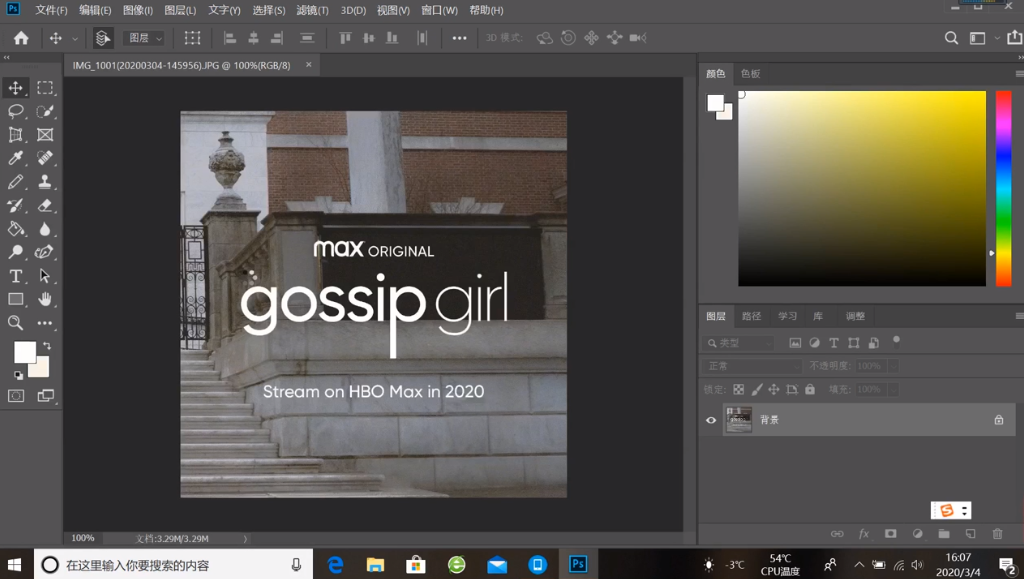
Task: Select the Blur tool
Action: 45,229
